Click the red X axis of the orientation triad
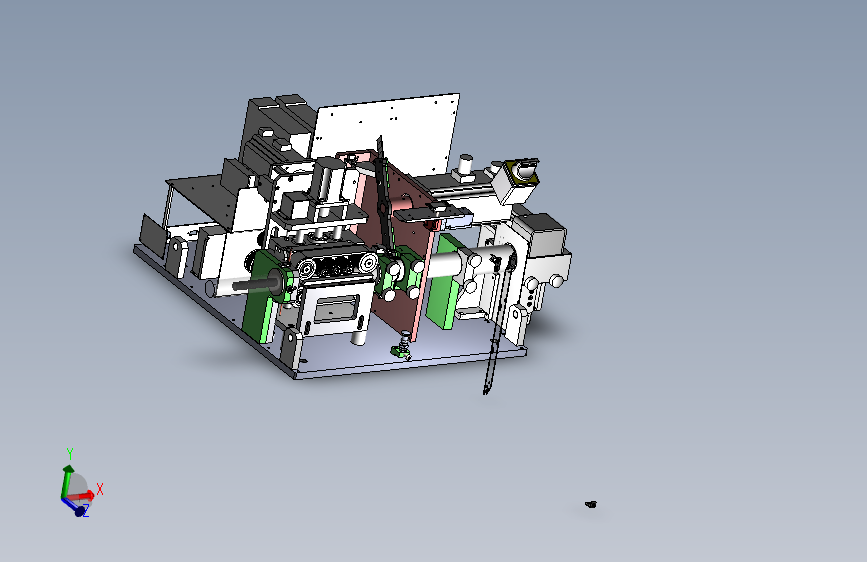 tap(82, 496)
